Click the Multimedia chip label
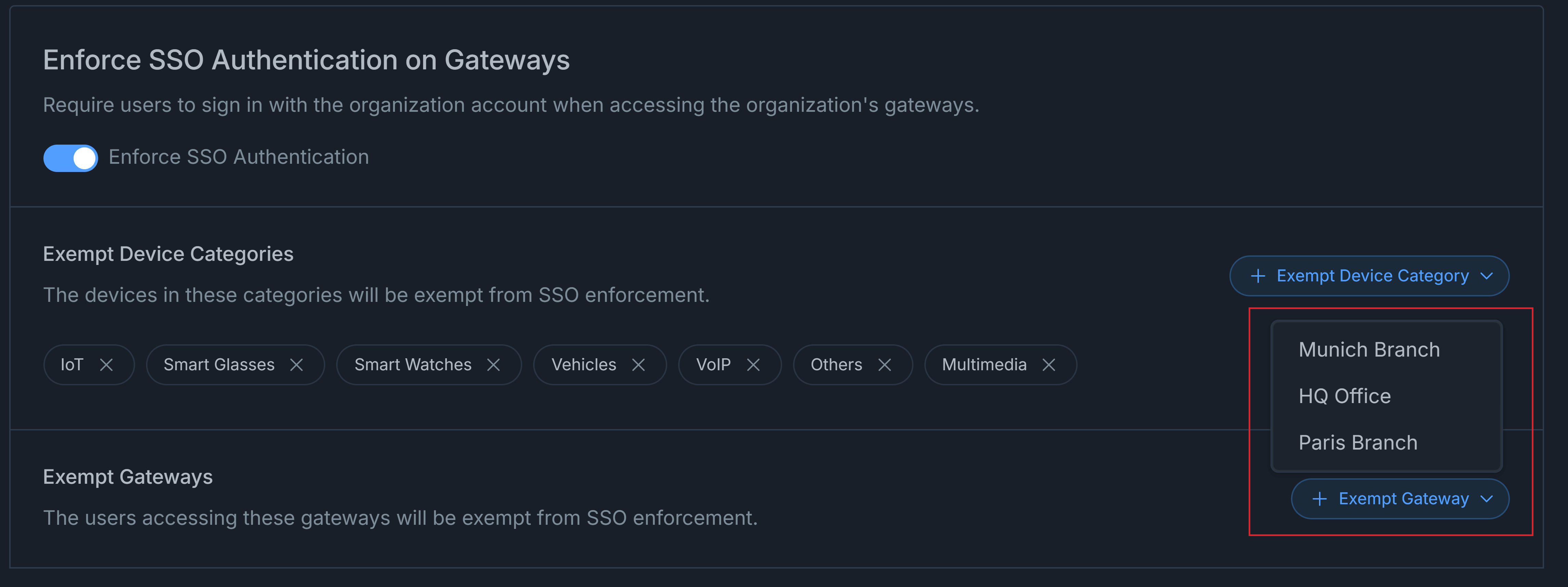 pyautogui.click(x=984, y=364)
